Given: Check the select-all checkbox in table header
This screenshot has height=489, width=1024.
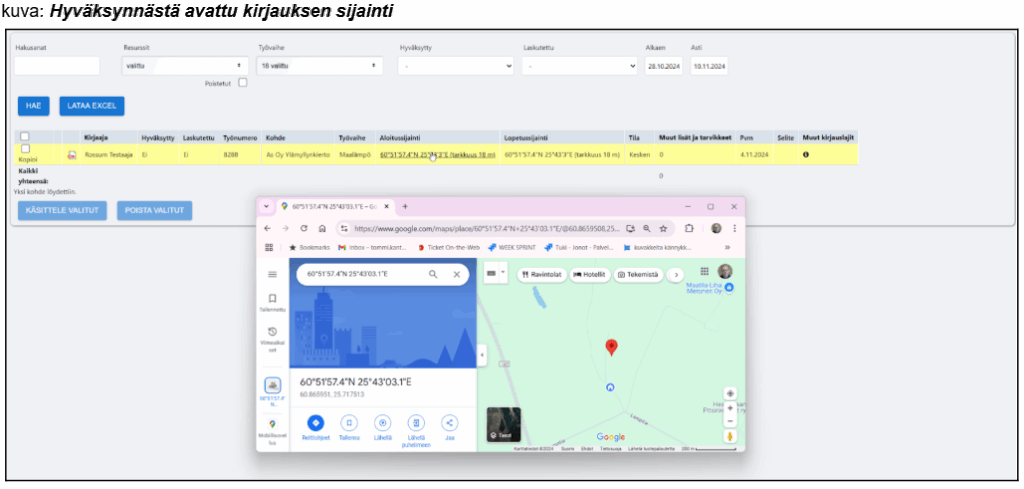Looking at the screenshot, I should 25,137.
